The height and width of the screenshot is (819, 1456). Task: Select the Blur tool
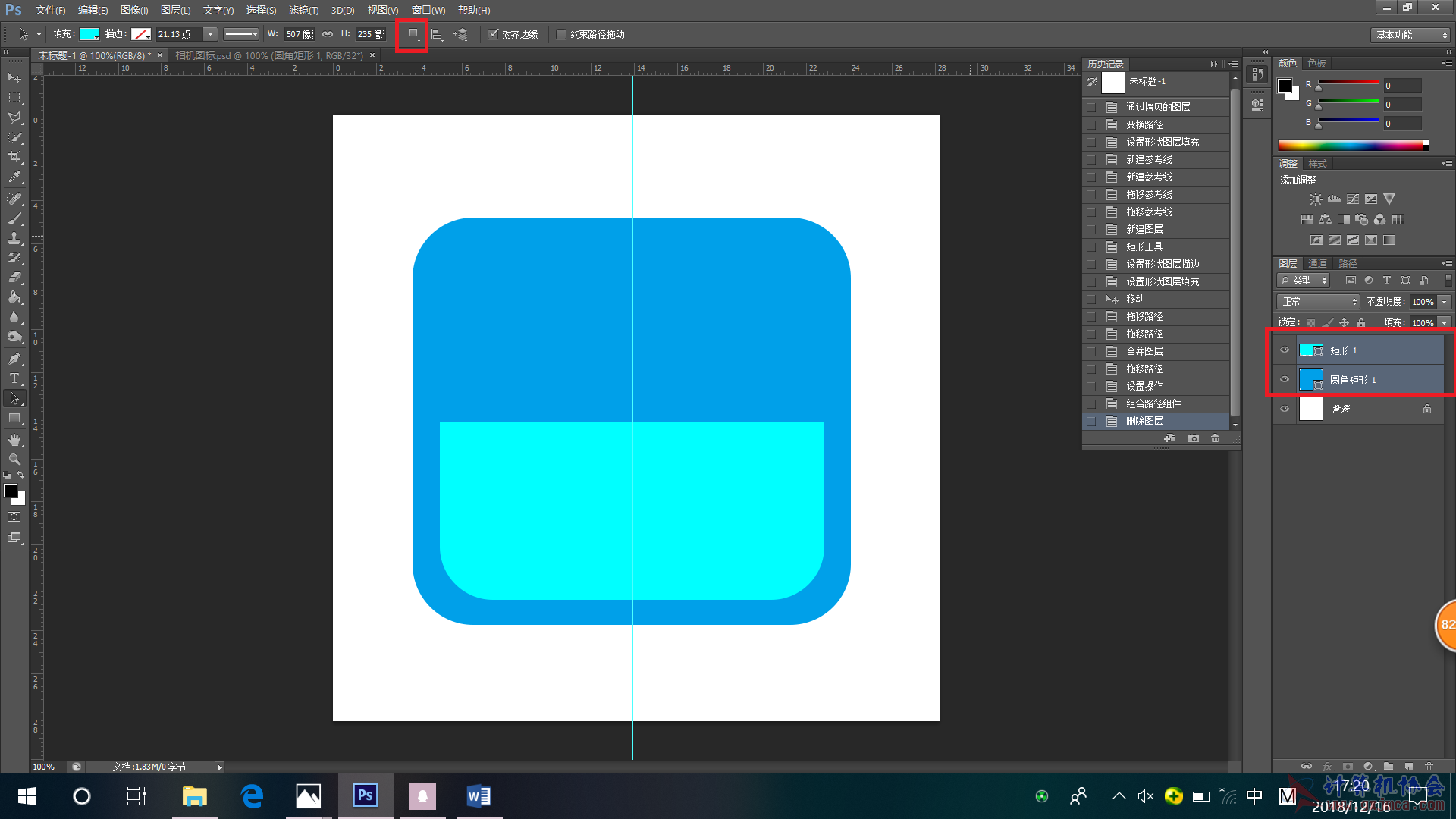[14, 317]
